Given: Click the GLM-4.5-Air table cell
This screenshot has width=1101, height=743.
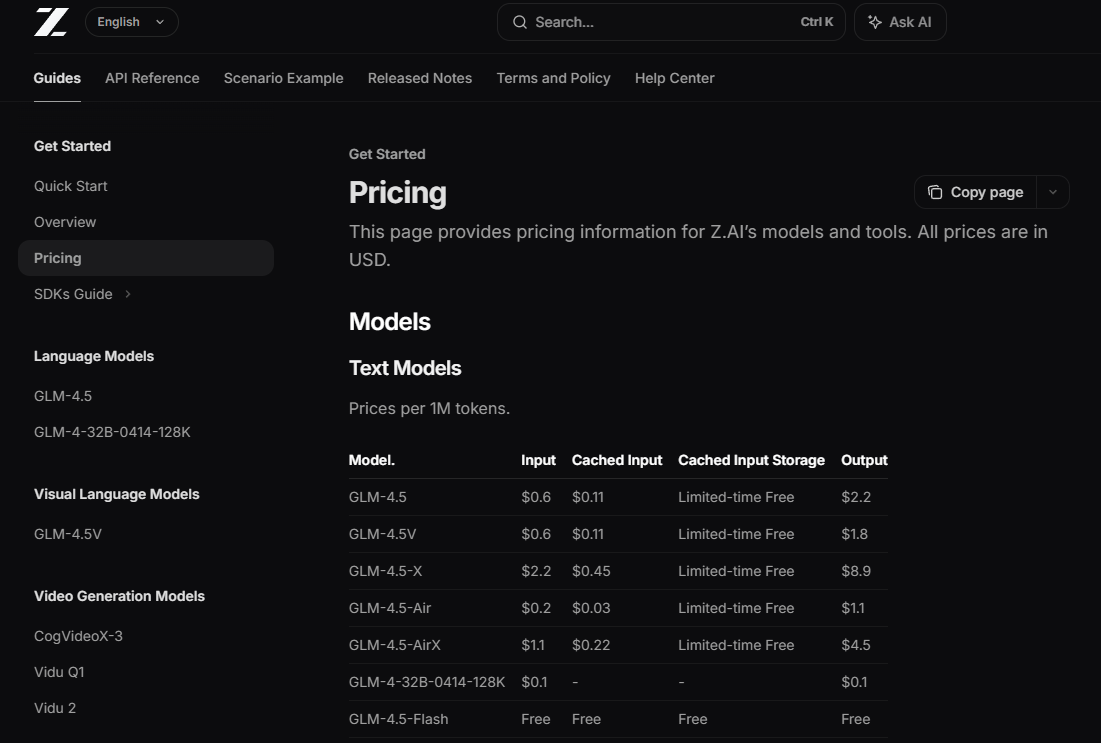Looking at the screenshot, I should (x=390, y=608).
